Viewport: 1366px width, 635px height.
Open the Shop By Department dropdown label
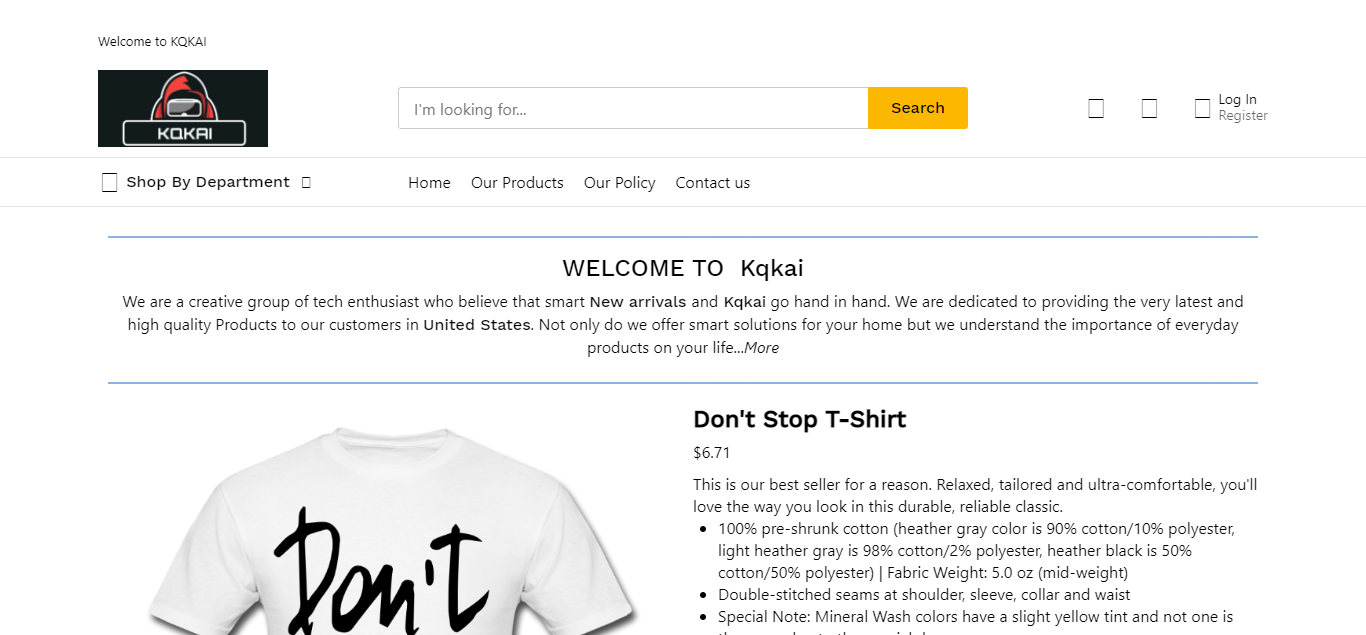point(208,182)
